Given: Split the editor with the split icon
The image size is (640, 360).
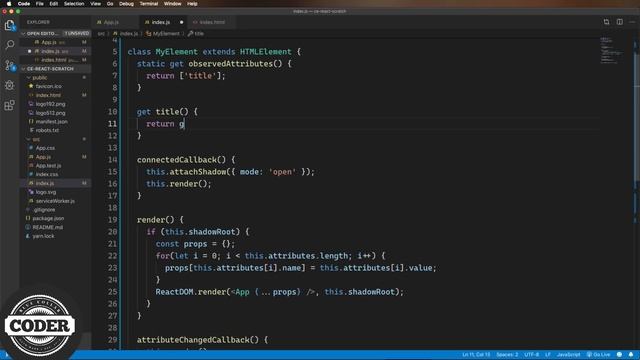Looking at the screenshot, I should pyautogui.click(x=620, y=22).
